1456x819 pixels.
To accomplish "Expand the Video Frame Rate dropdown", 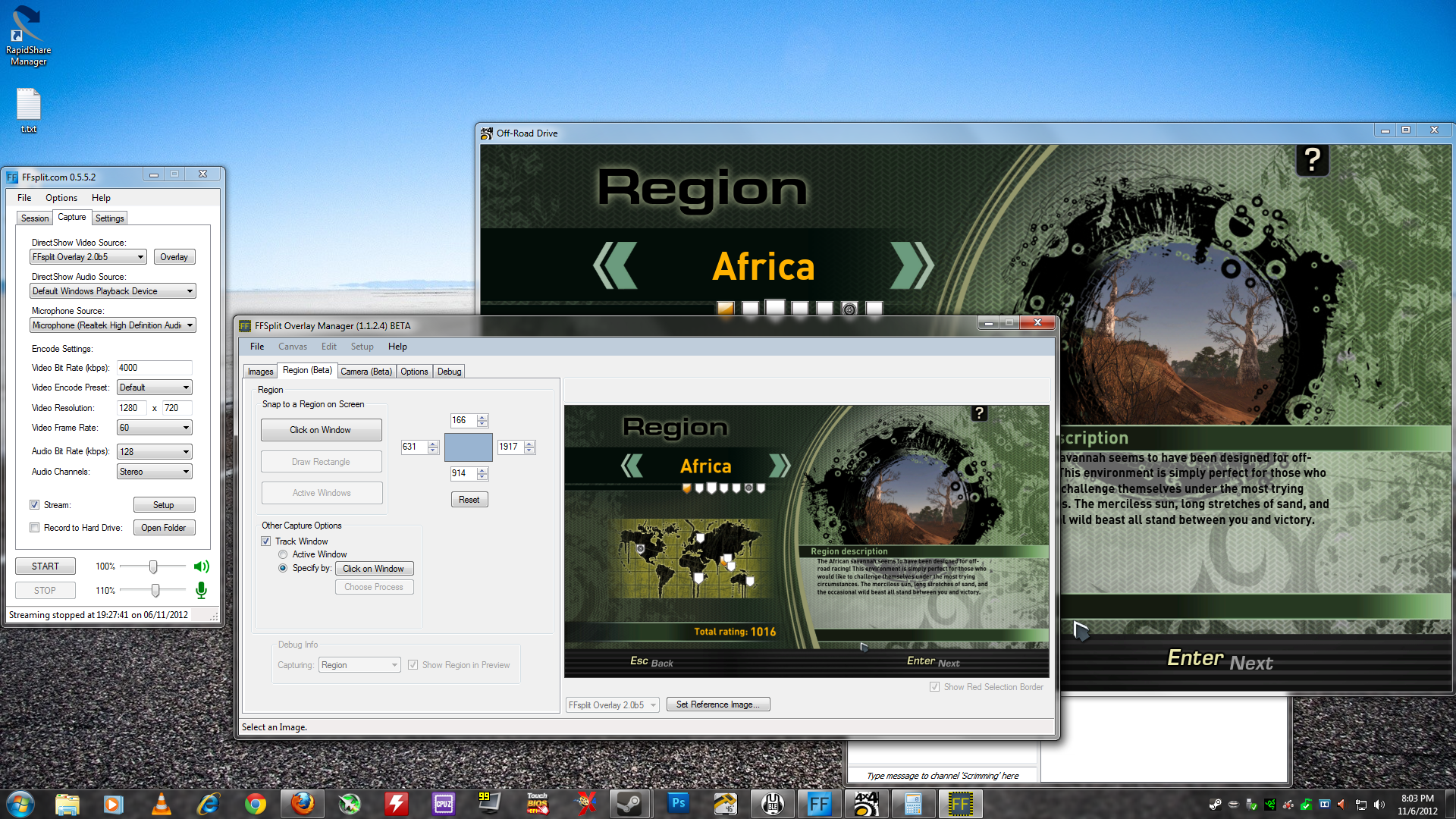I will tap(155, 428).
